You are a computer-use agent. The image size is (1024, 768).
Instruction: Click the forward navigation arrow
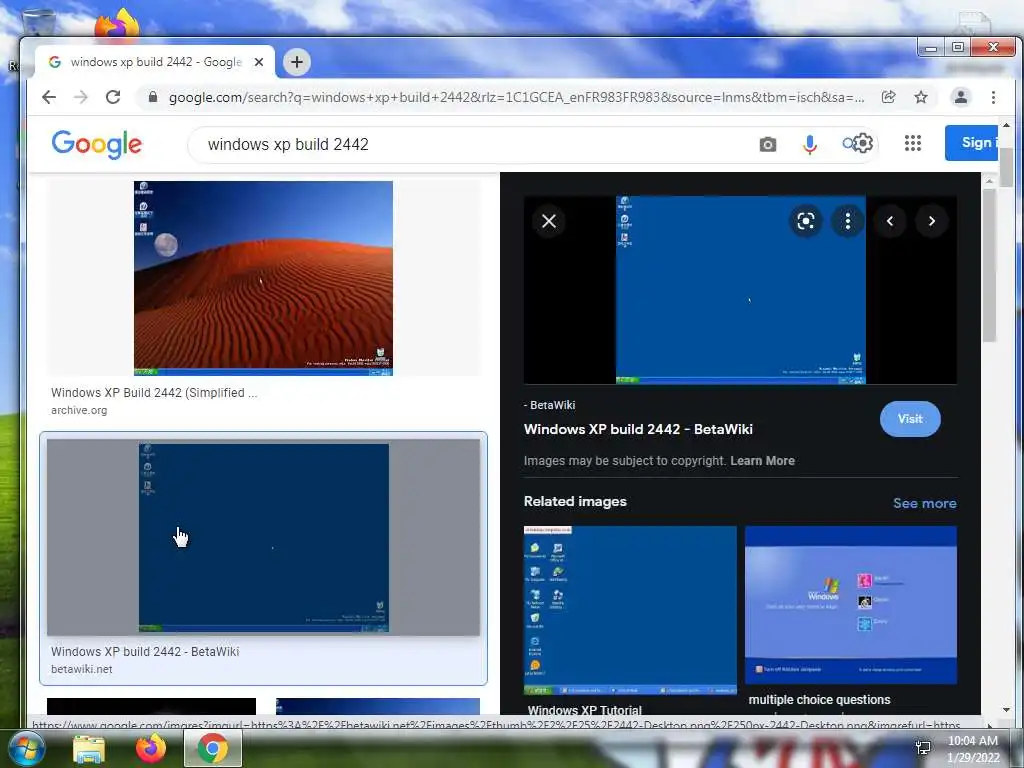tap(81, 97)
